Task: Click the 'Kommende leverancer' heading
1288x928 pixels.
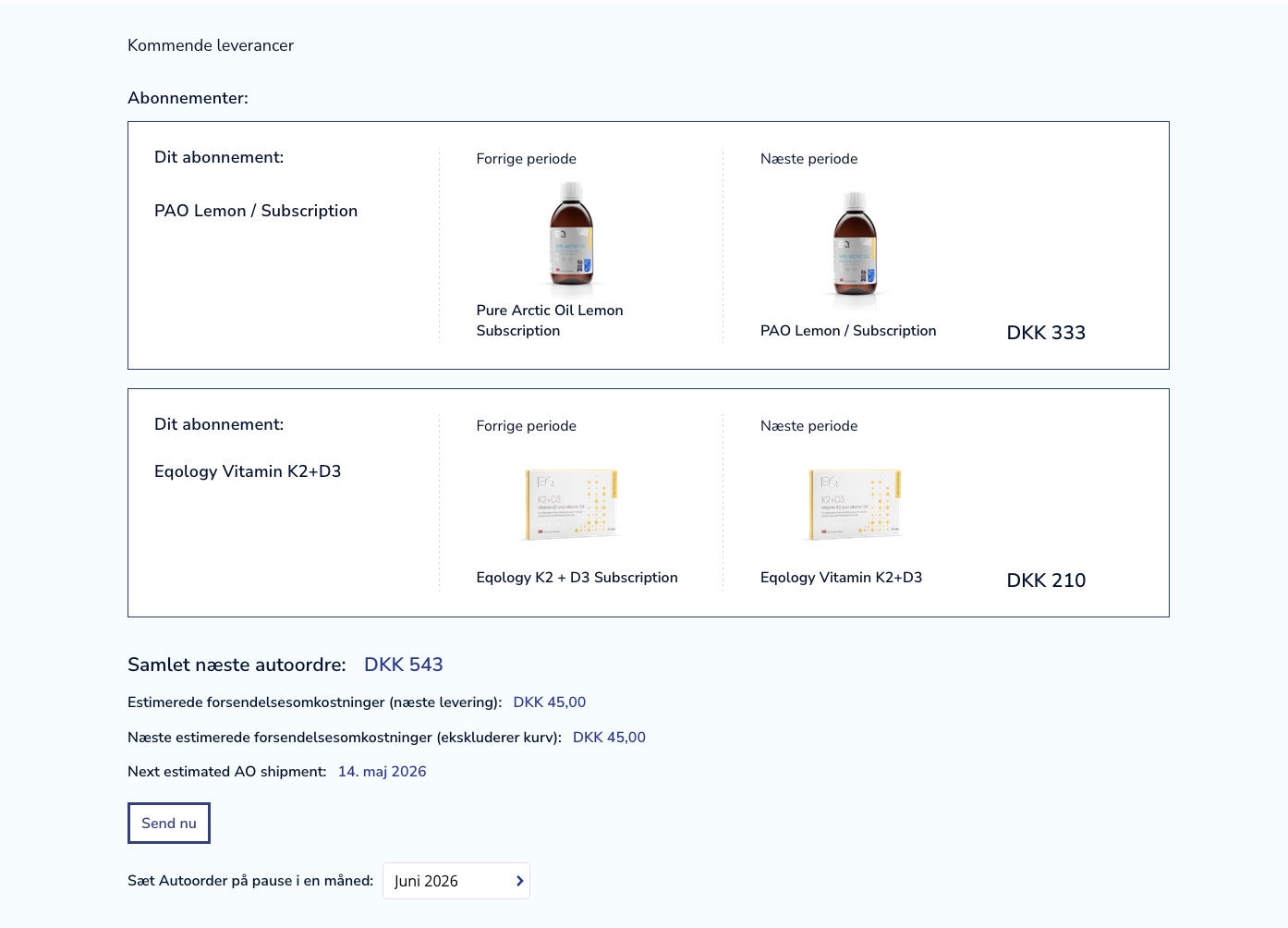Action: (211, 45)
